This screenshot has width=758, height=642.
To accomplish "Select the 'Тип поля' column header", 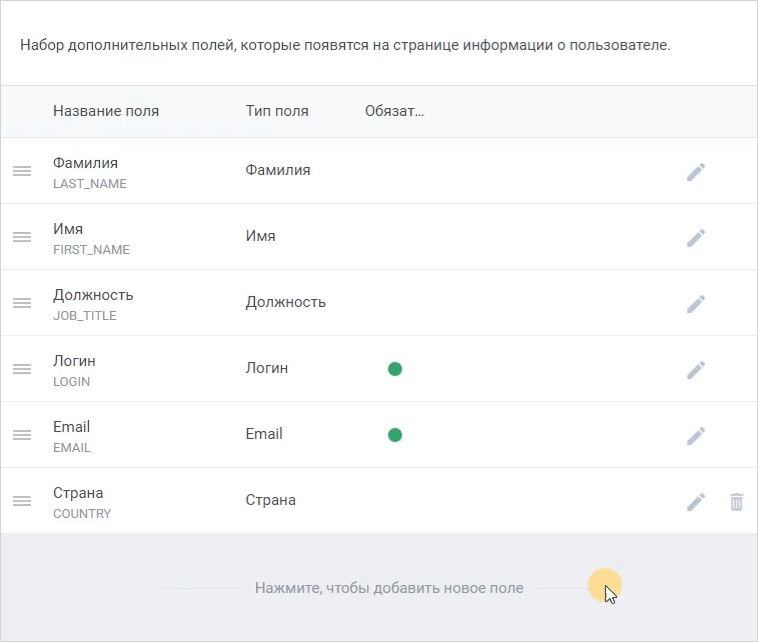I will click(277, 111).
